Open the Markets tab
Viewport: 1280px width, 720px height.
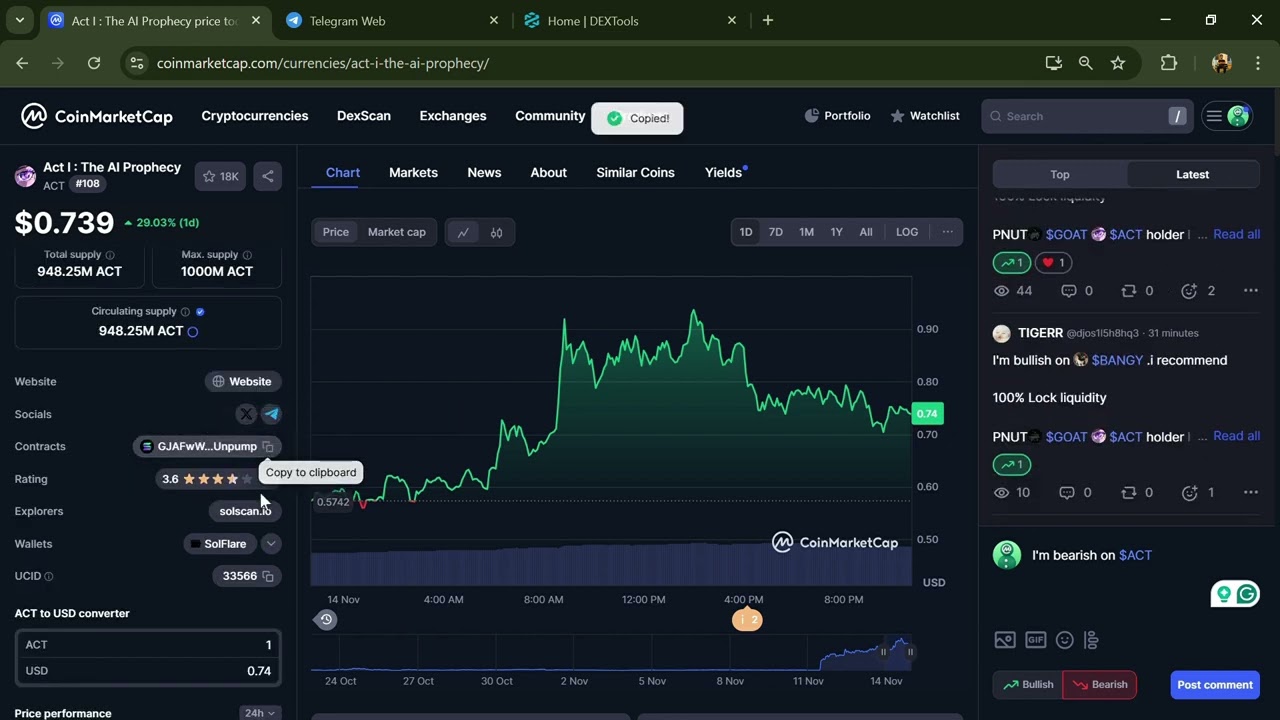click(x=413, y=173)
